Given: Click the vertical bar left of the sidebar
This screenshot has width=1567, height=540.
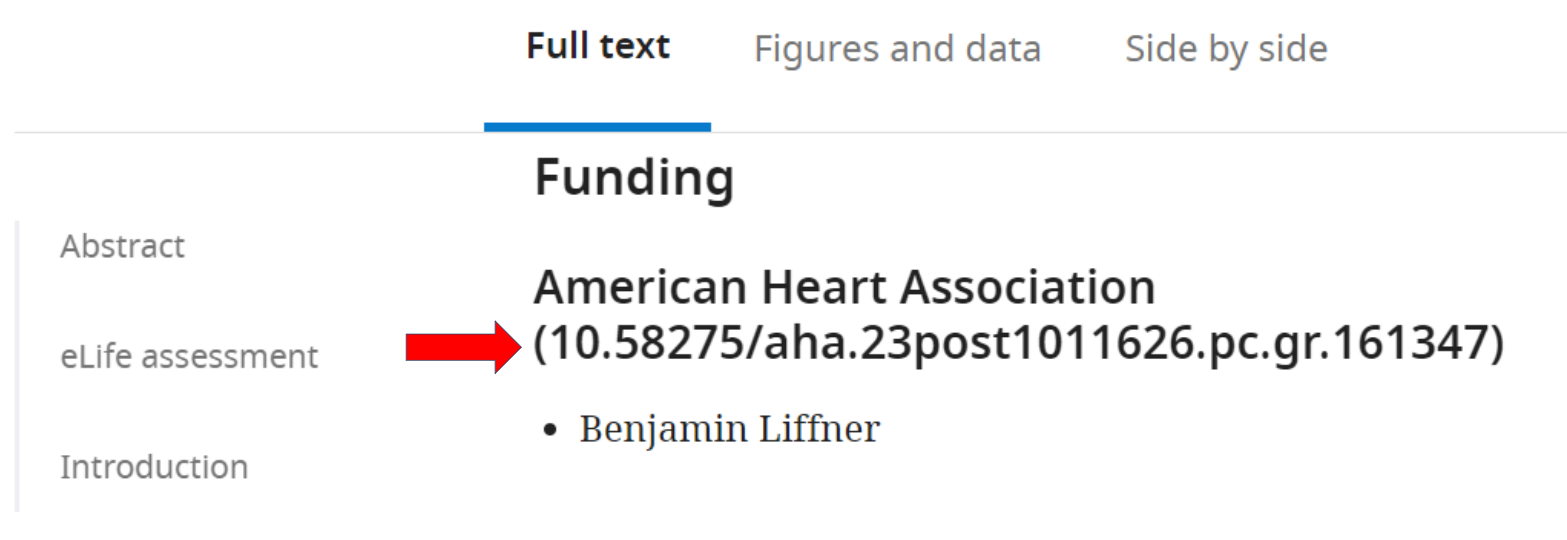Looking at the screenshot, I should 17,366.
